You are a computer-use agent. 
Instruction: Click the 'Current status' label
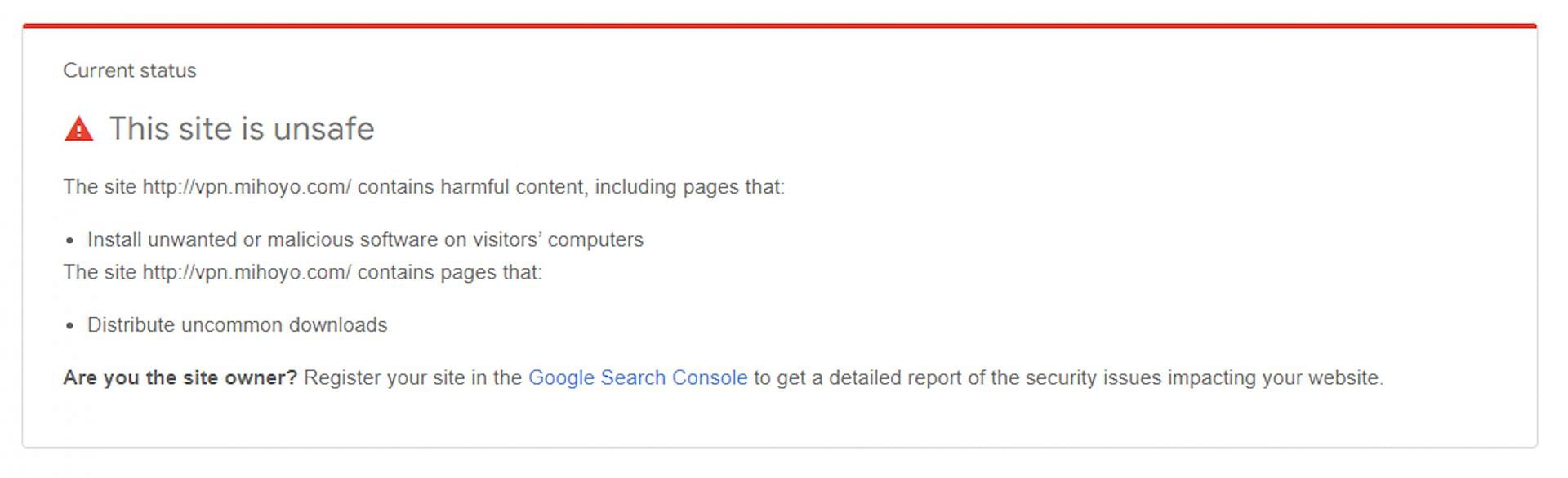coord(130,70)
